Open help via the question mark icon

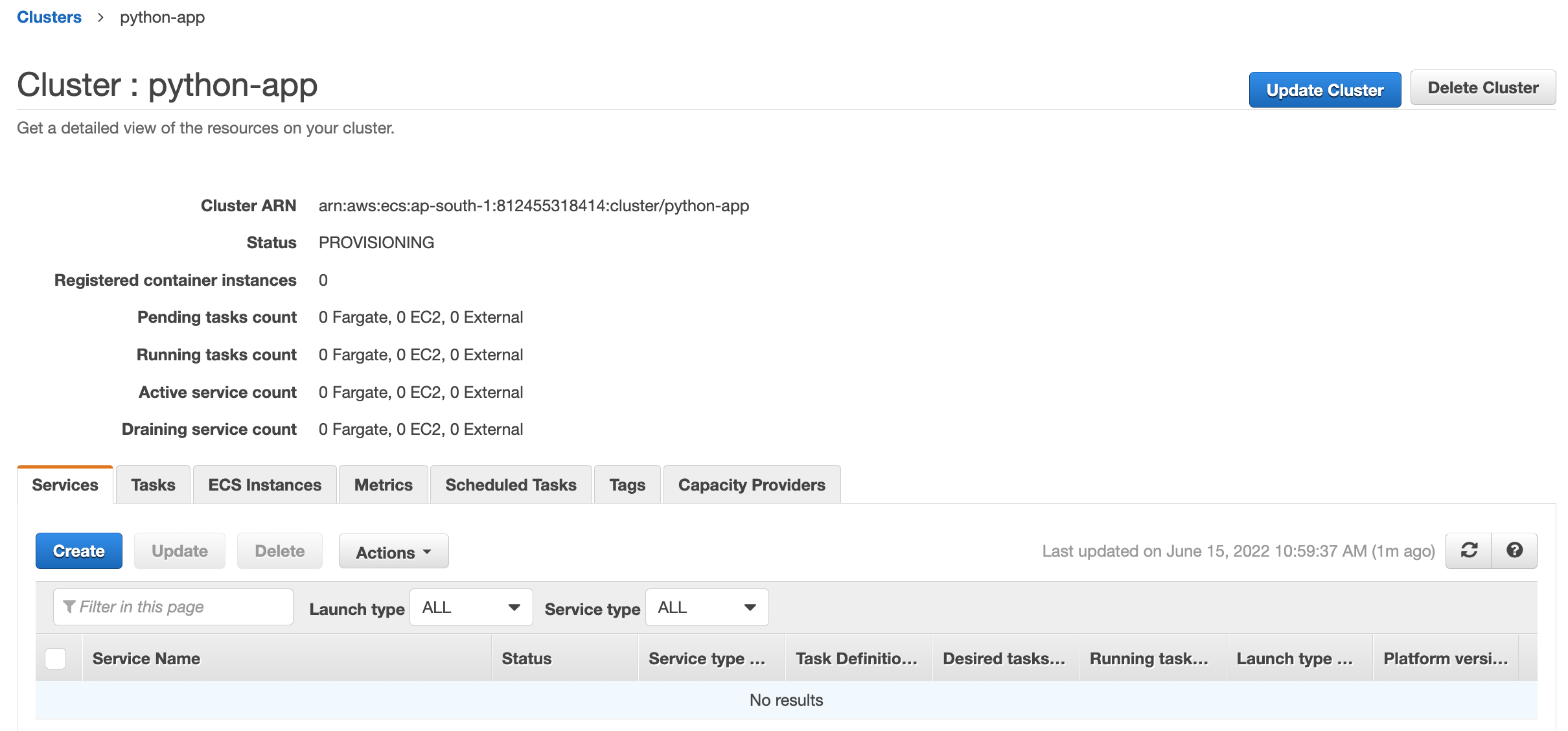click(x=1514, y=550)
